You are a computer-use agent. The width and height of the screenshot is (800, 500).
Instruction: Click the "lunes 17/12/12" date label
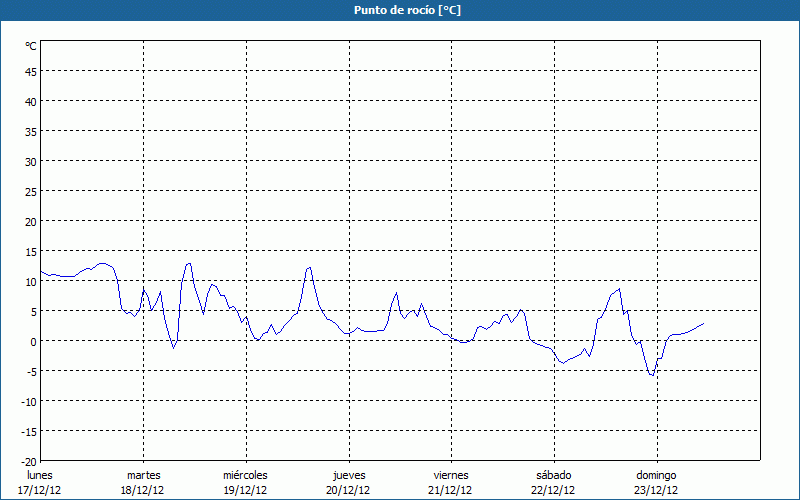click(x=40, y=482)
